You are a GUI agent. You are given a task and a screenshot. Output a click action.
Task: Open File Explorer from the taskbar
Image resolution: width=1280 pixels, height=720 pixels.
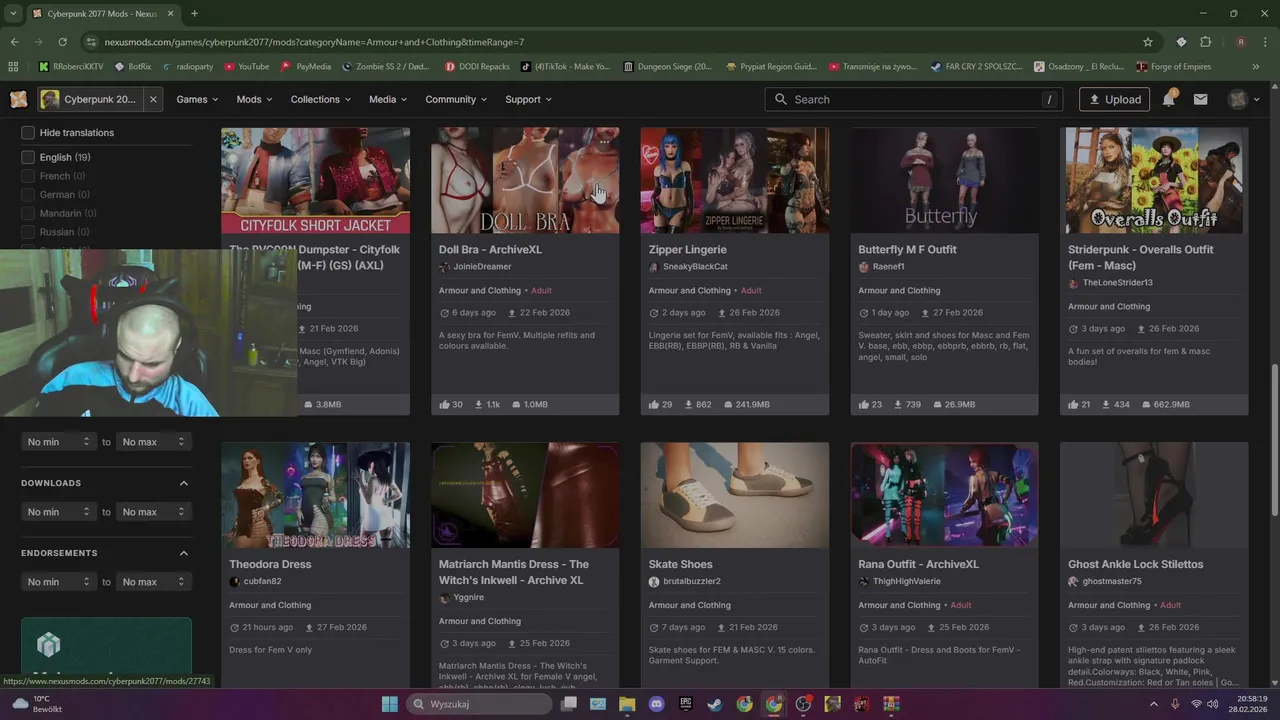(627, 704)
